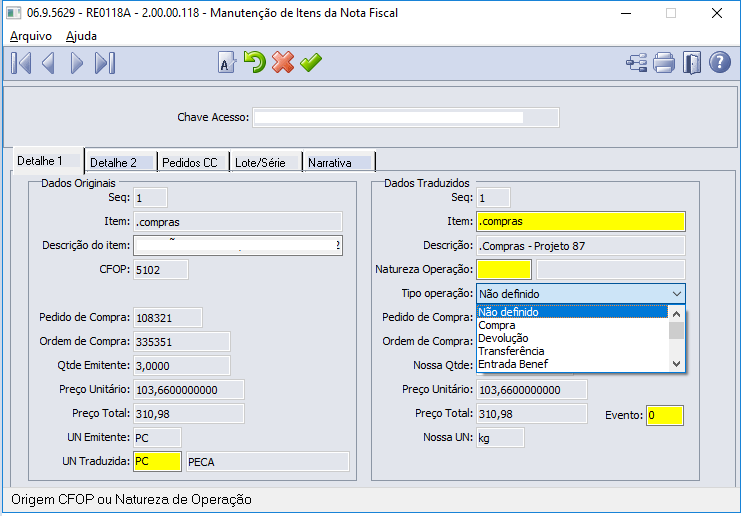Open the Pedidos CC tab
The width and height of the screenshot is (742, 516).
[193, 162]
